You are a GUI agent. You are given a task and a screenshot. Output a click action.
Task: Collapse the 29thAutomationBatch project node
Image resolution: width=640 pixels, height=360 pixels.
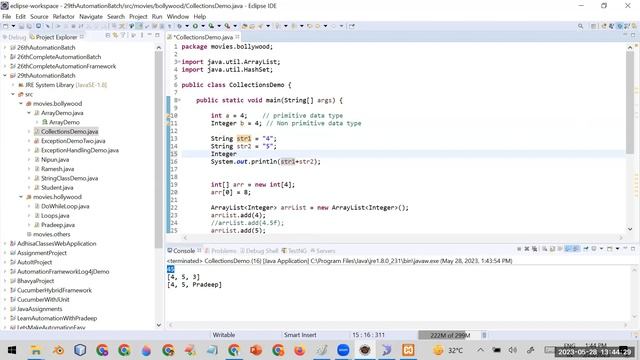[5, 76]
